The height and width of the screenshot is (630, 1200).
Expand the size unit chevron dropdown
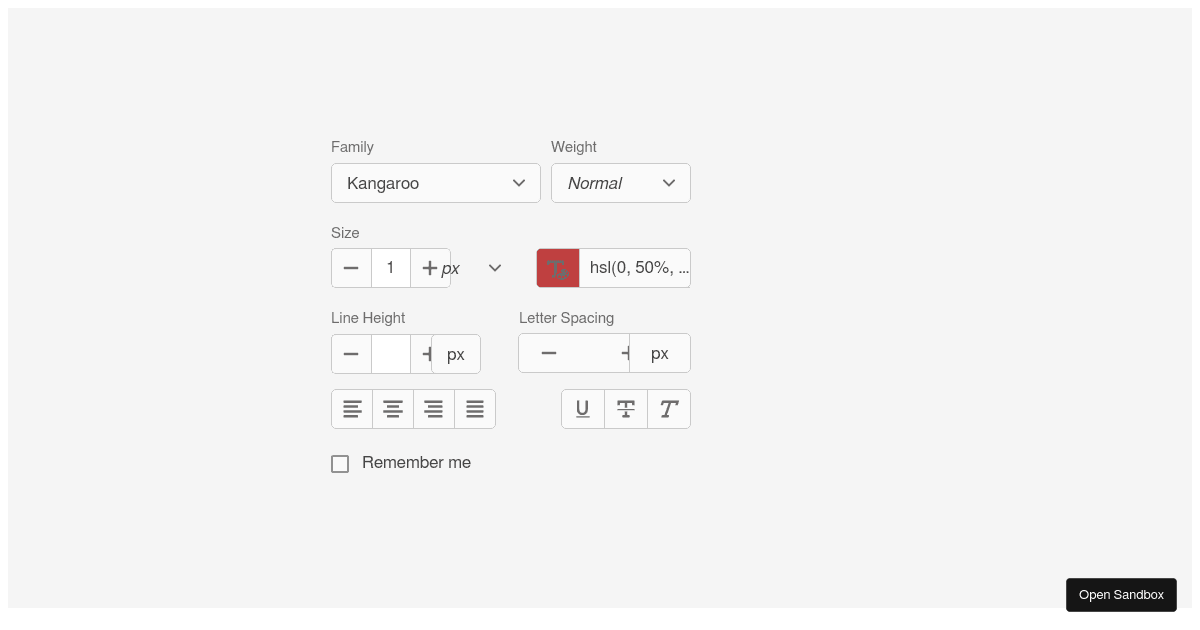click(x=494, y=267)
